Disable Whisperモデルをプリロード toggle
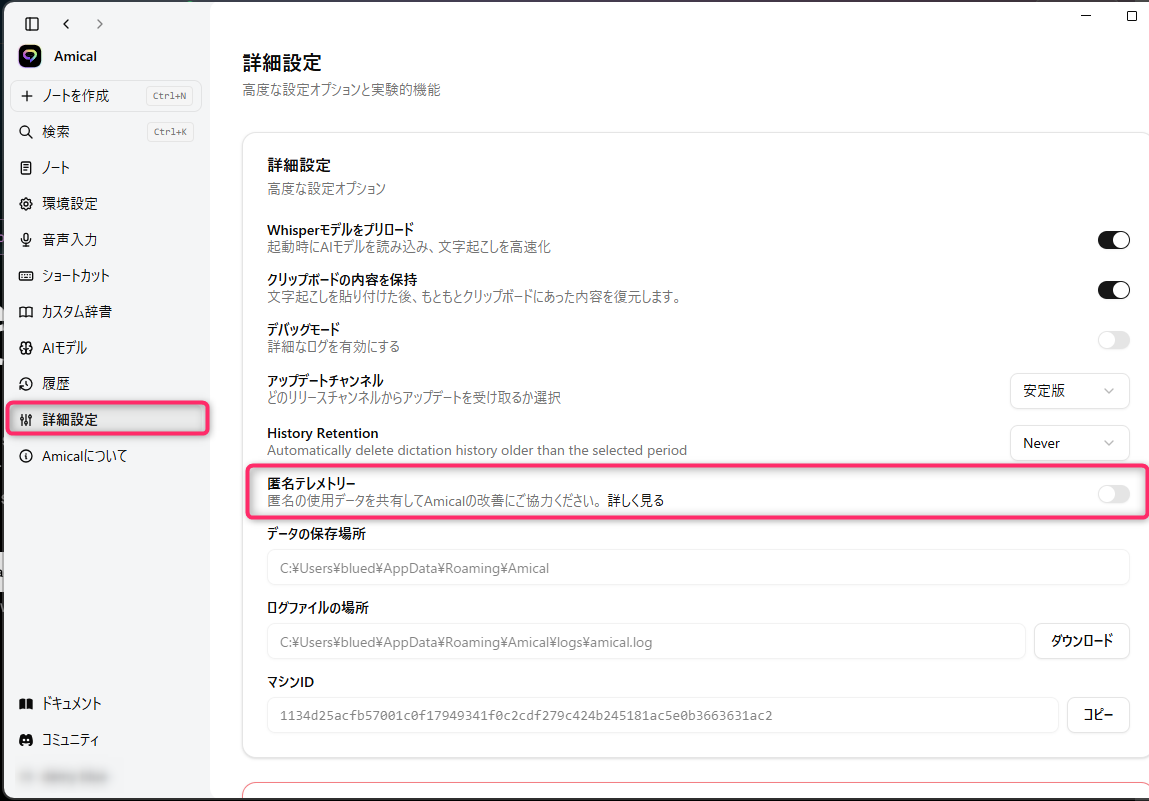The width and height of the screenshot is (1149, 801). tap(1113, 240)
